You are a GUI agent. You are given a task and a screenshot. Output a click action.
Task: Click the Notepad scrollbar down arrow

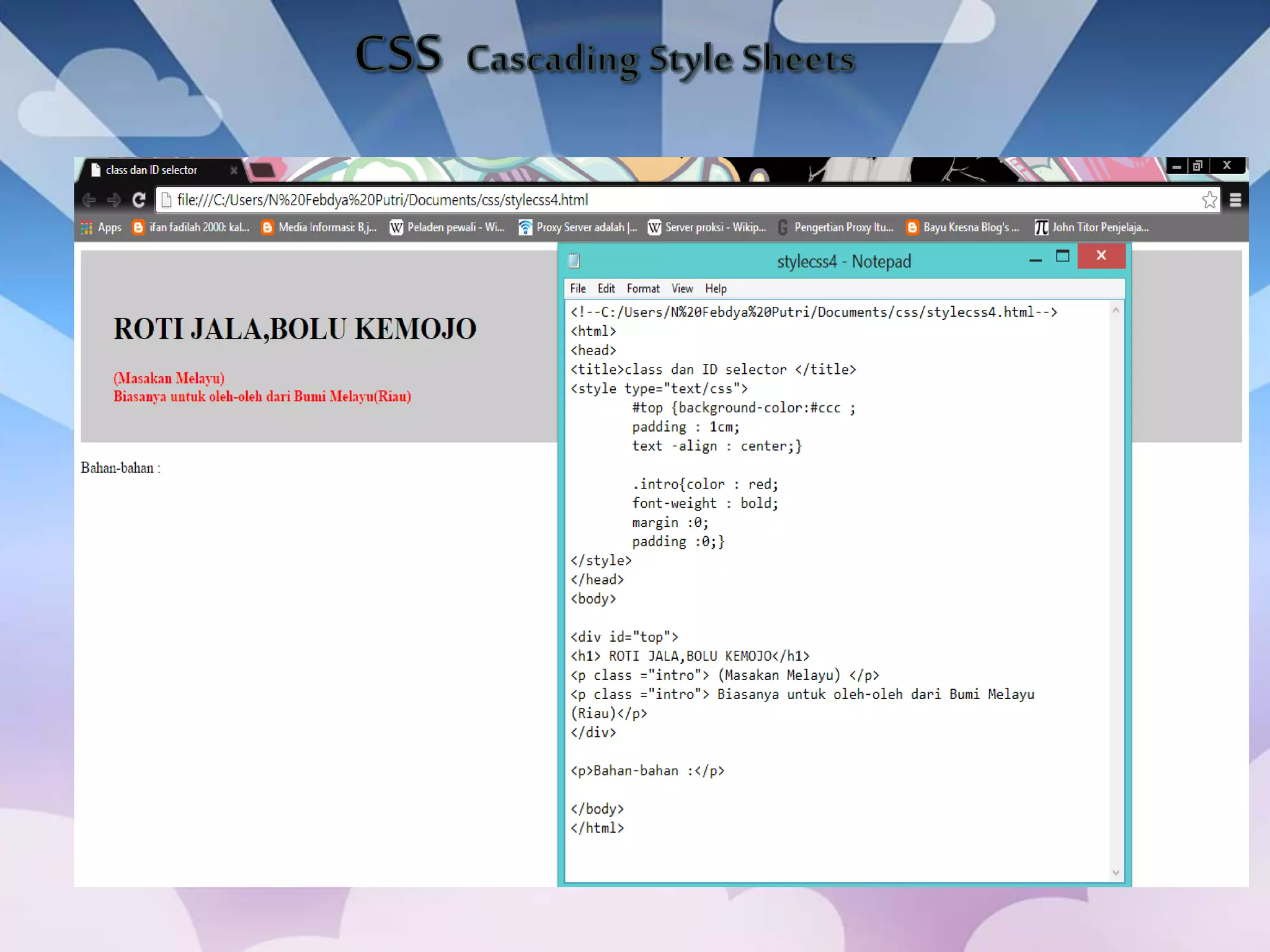(x=1116, y=873)
